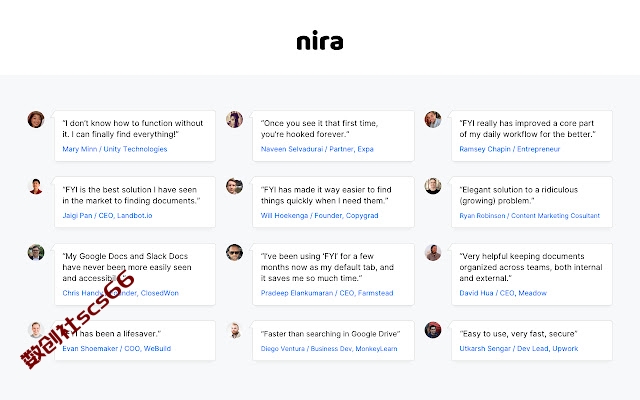Open Ryan Robinson / Content Marketing Cosultant link
The width and height of the screenshot is (640, 400).
coord(529,216)
